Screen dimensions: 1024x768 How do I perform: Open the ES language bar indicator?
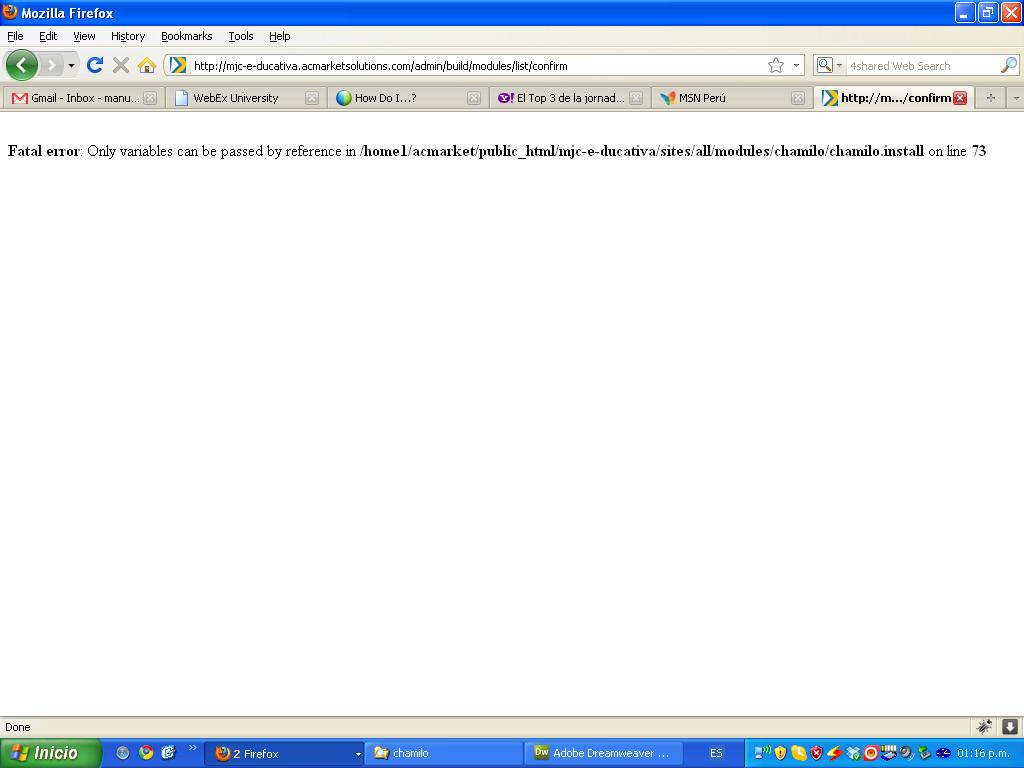715,753
